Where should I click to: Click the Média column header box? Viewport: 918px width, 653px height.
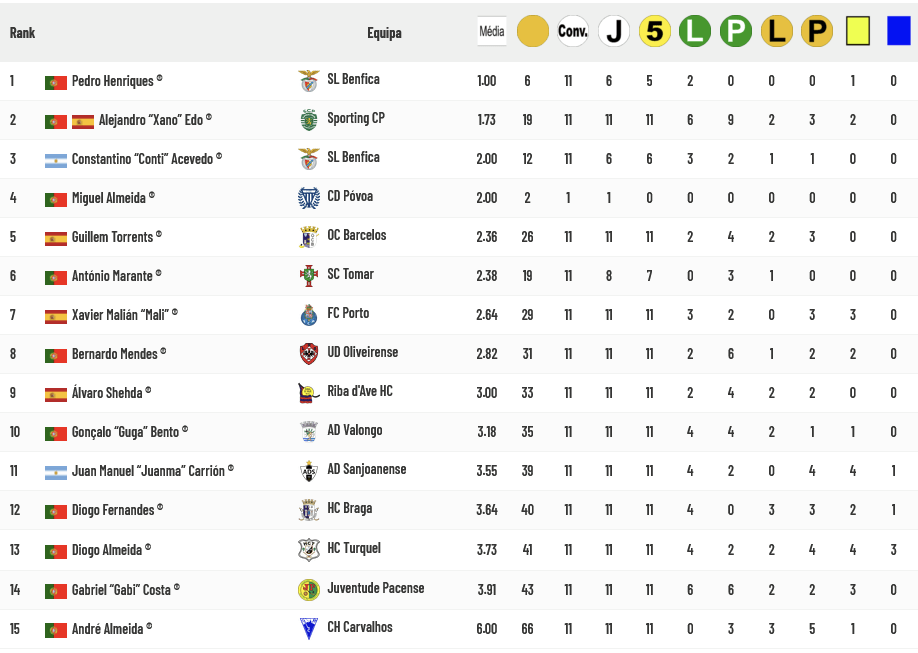coord(492,32)
